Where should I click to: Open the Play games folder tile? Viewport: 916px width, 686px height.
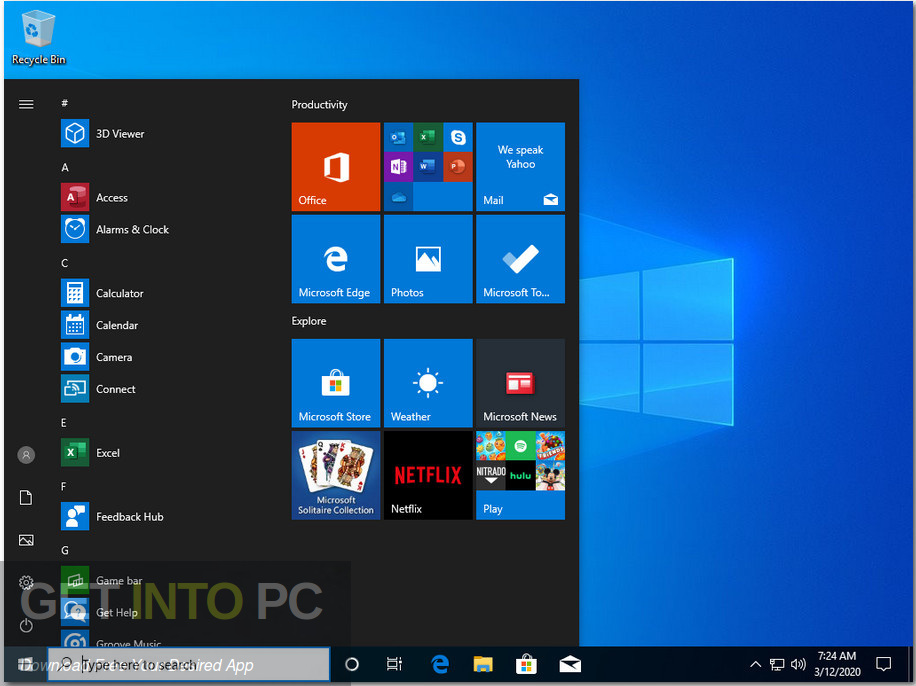pos(521,475)
